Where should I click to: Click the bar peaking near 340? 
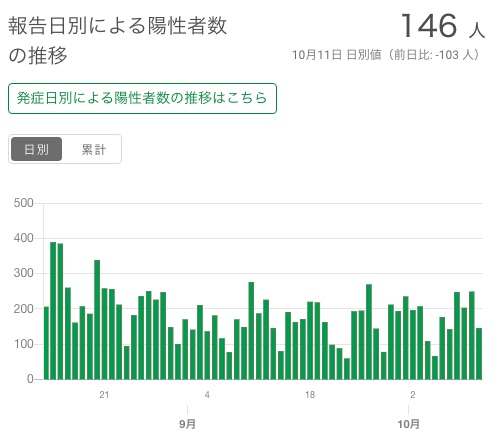click(x=97, y=320)
